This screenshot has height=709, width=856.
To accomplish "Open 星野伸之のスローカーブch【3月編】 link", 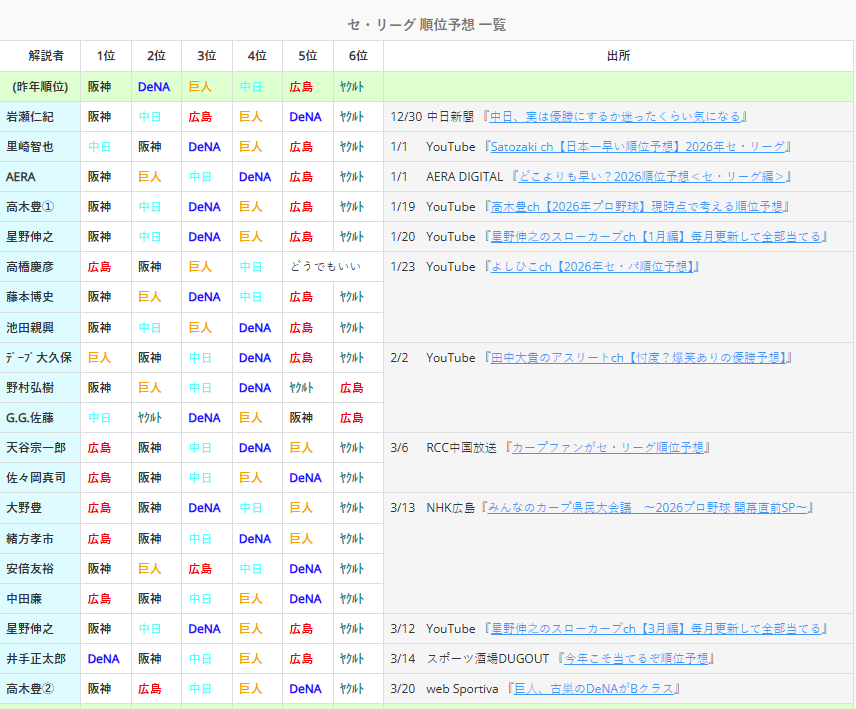I will (657, 629).
